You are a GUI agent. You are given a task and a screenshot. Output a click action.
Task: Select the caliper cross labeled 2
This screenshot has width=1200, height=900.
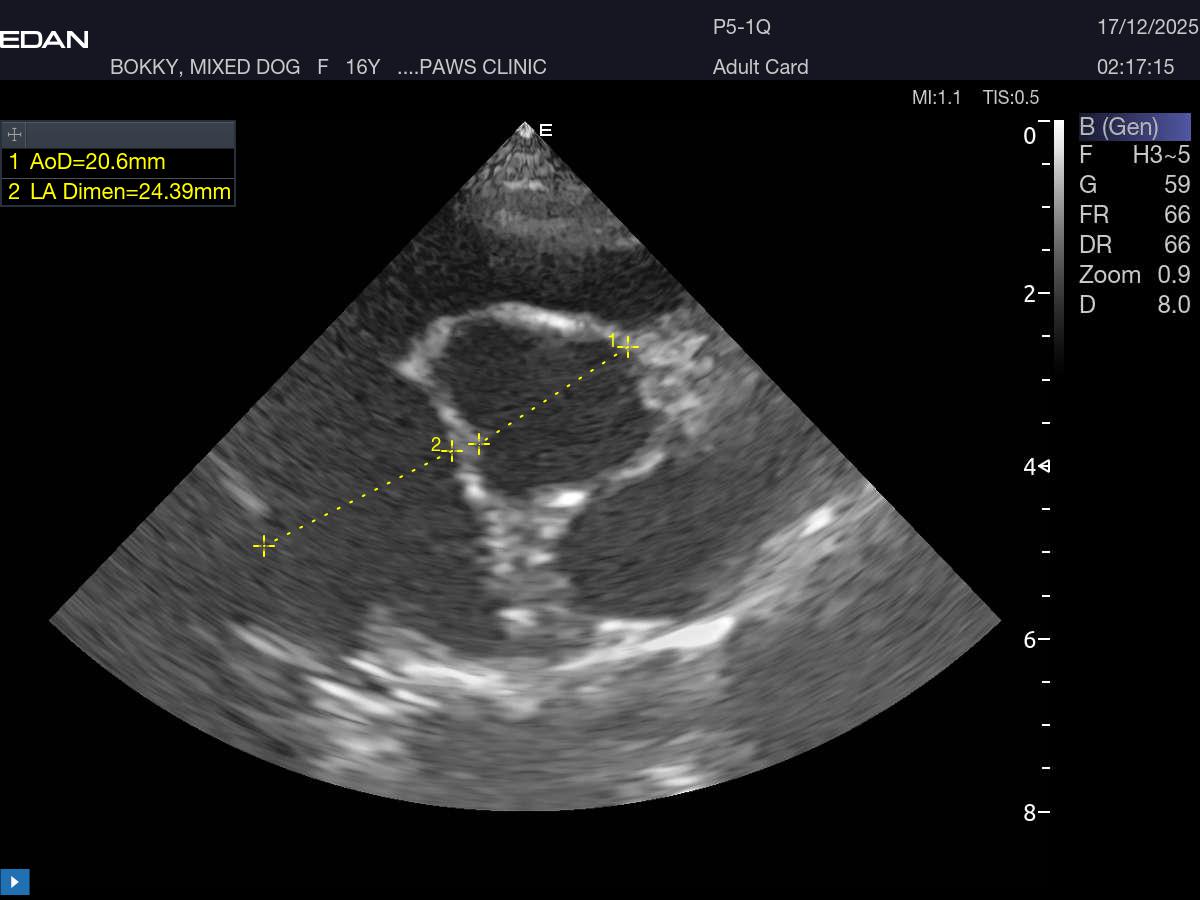452,451
